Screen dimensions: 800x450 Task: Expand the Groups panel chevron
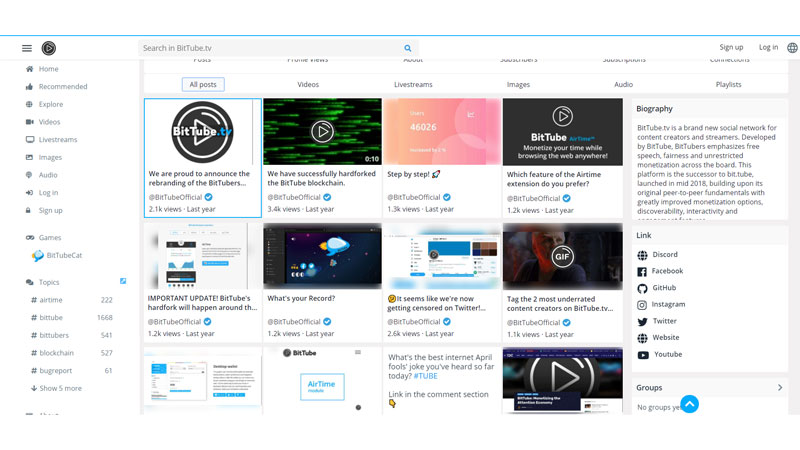[x=780, y=388]
